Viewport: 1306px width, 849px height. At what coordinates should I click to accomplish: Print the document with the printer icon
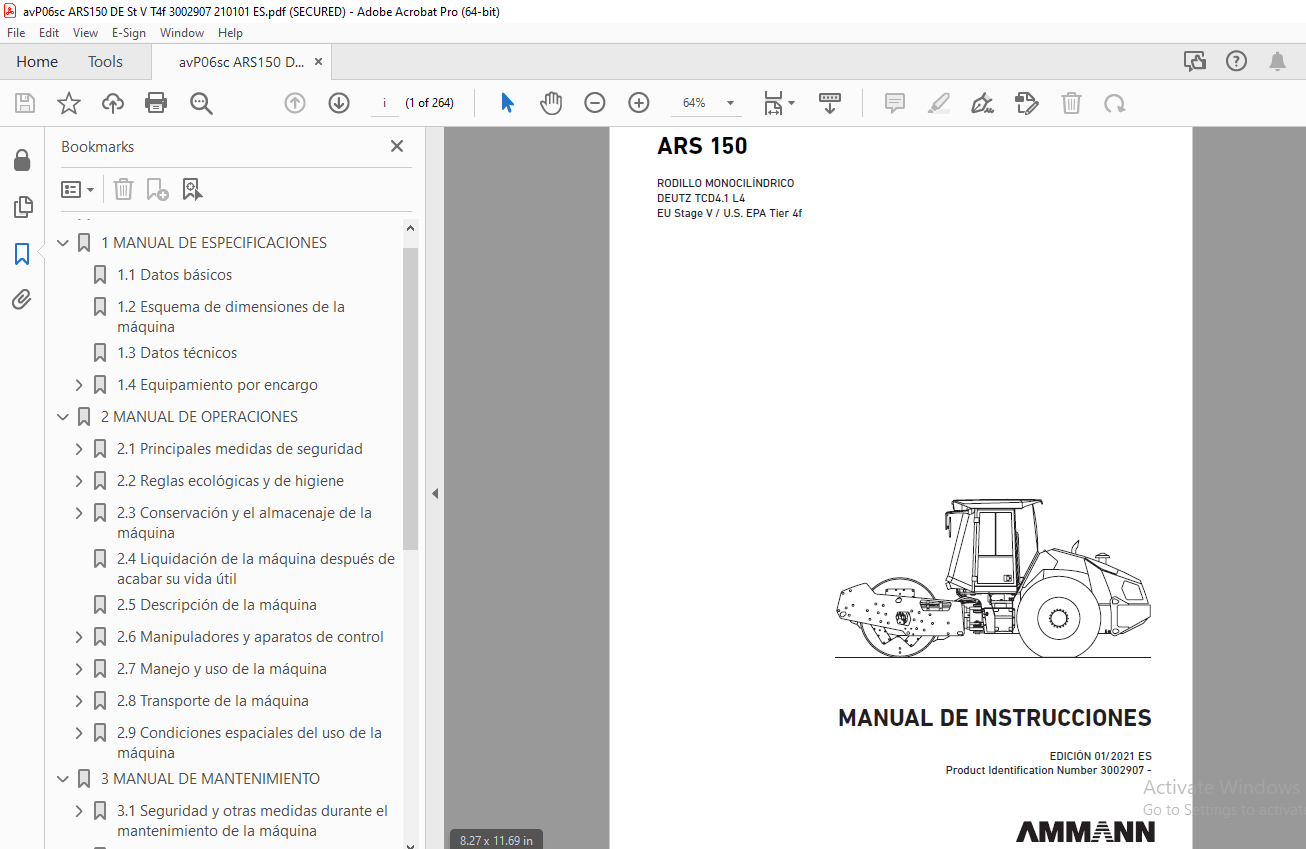tap(156, 103)
